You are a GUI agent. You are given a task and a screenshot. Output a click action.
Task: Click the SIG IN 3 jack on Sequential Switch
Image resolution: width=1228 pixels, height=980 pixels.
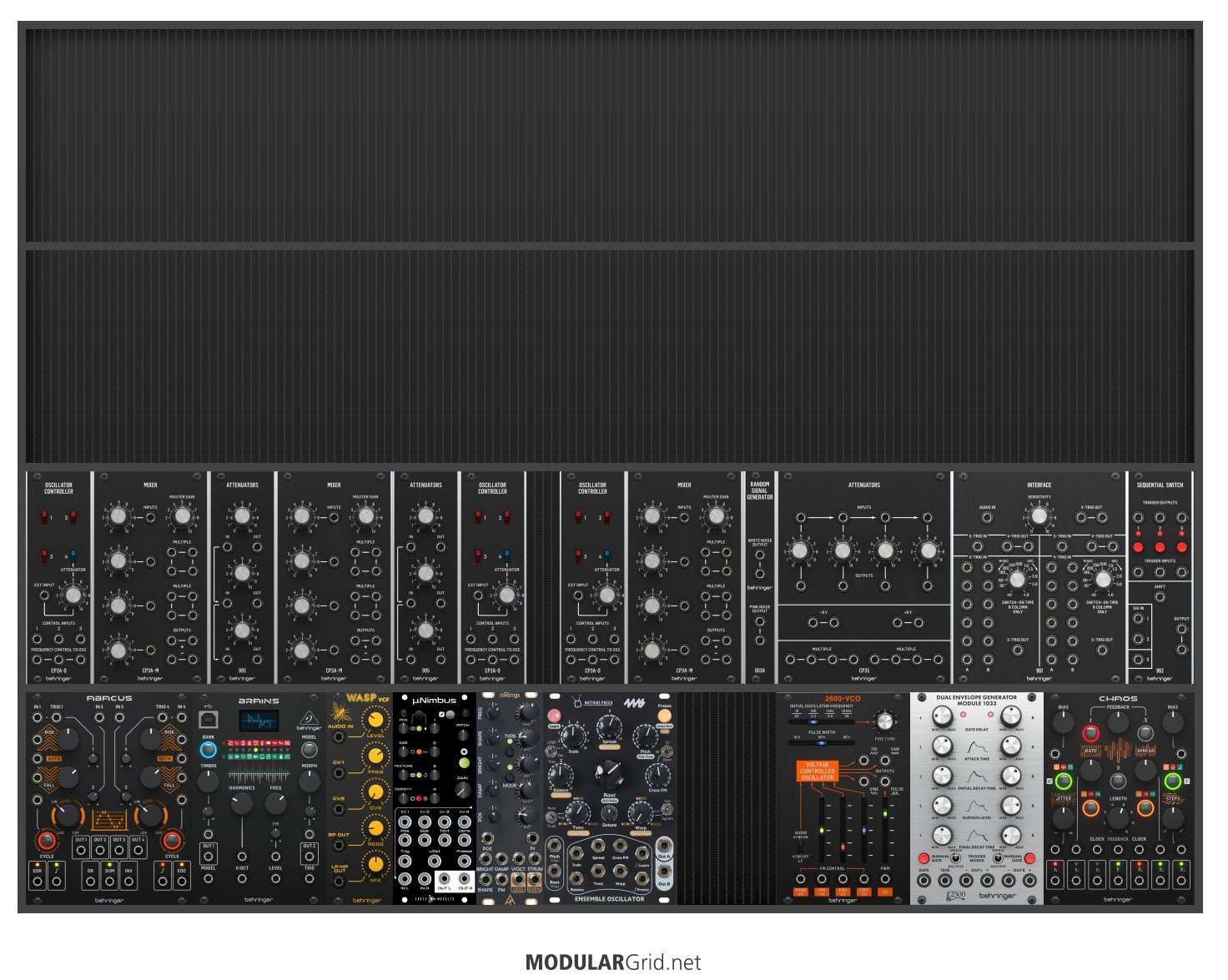coord(1139,661)
